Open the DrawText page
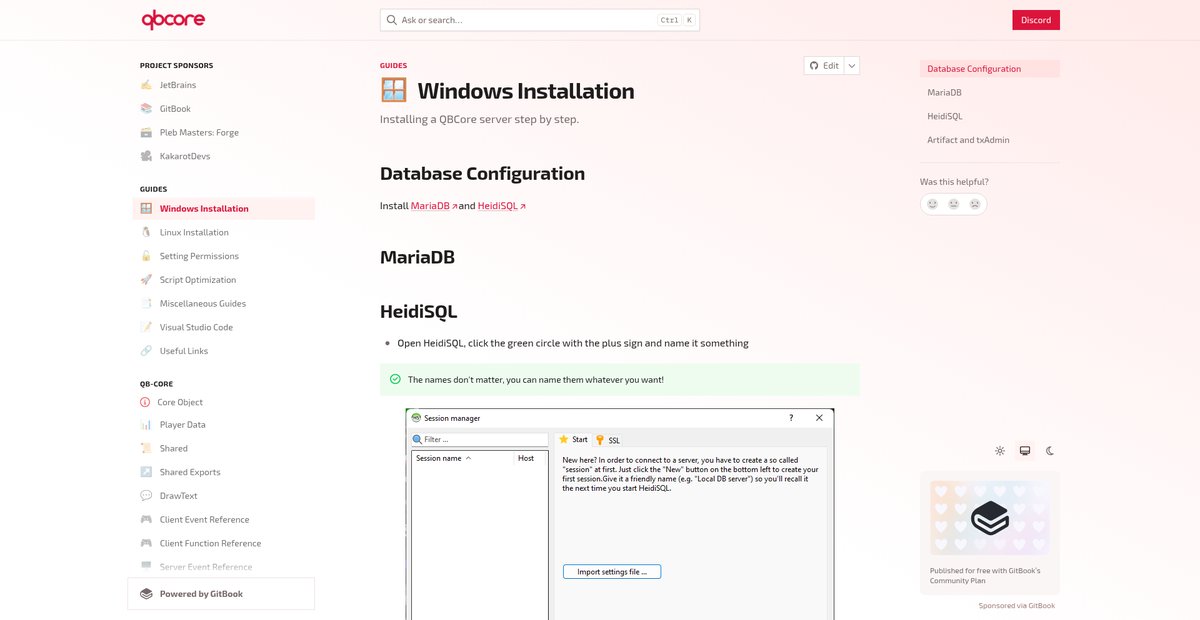The image size is (1200, 620). [224, 496]
